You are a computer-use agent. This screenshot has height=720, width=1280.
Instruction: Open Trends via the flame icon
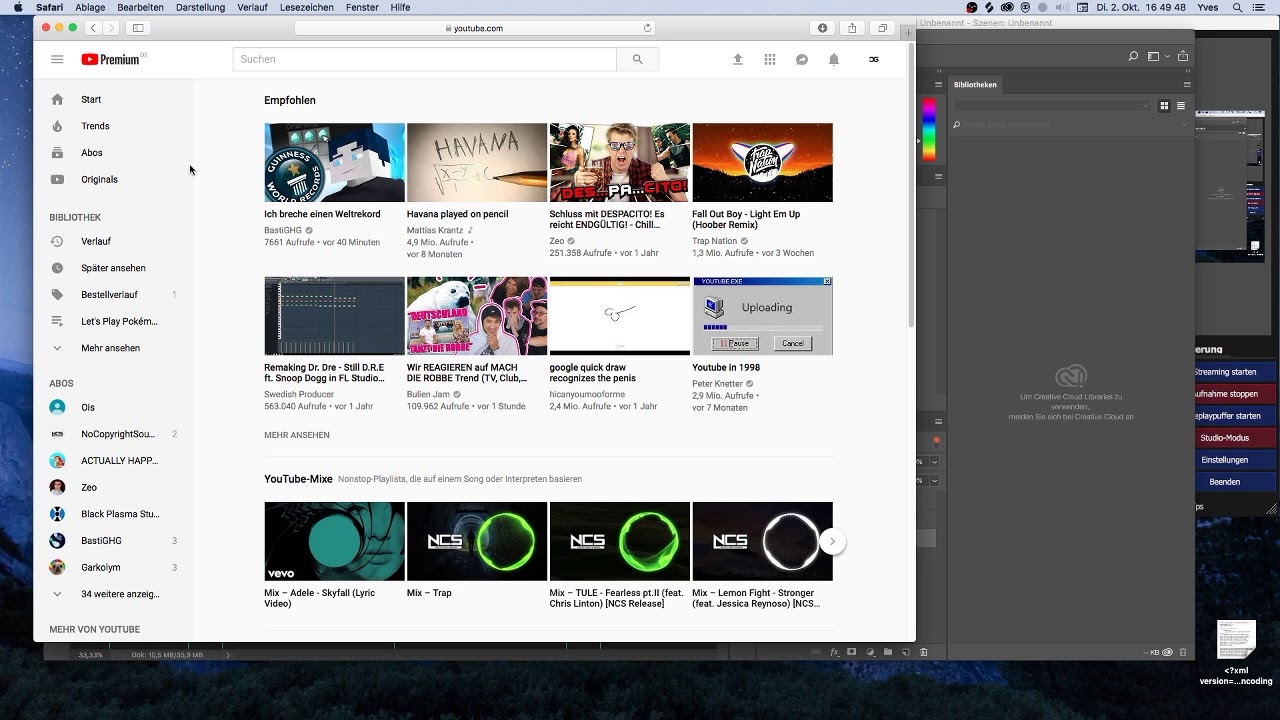click(x=57, y=126)
